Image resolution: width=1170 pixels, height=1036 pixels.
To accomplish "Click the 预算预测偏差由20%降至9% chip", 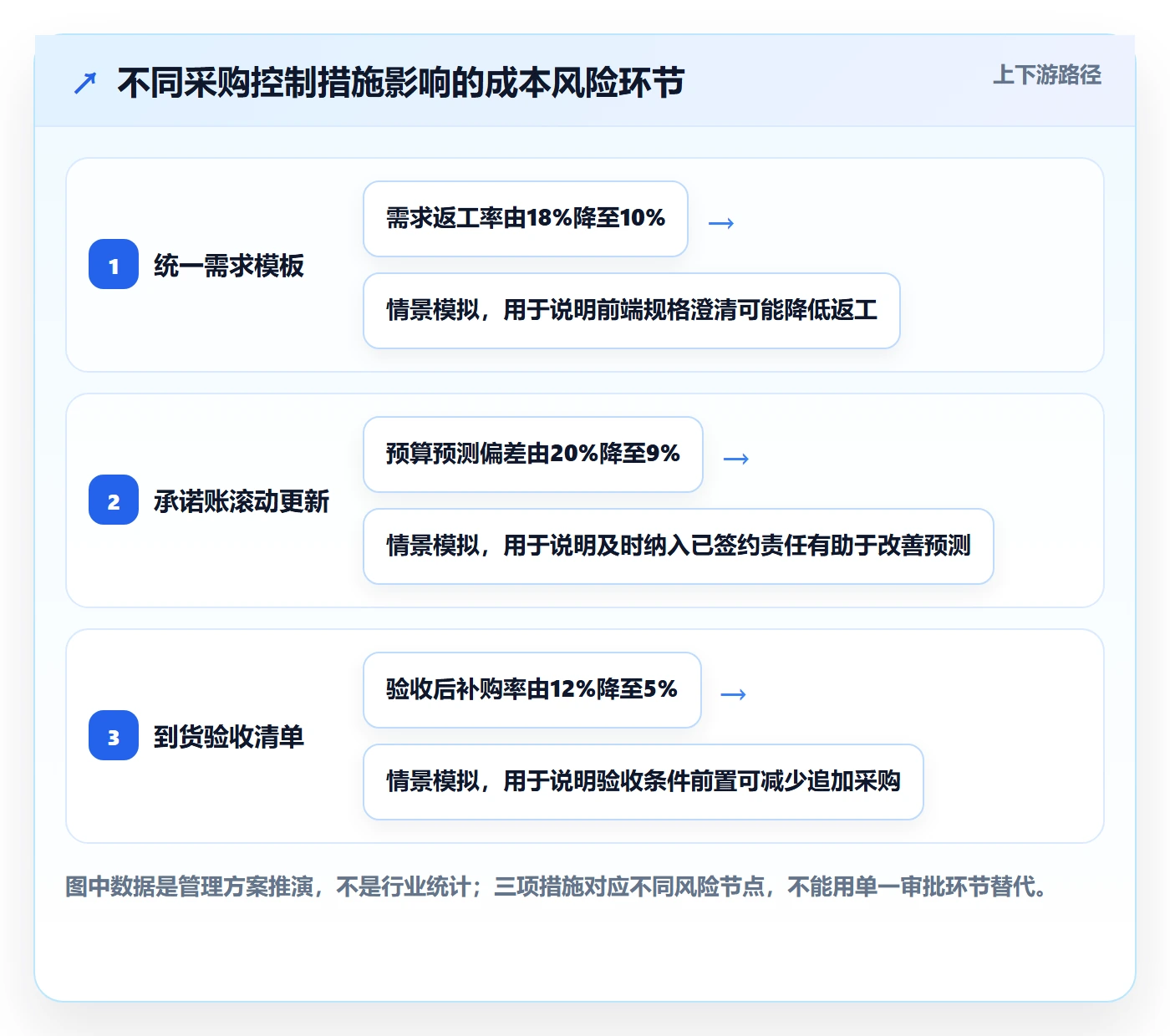I will pos(533,455).
